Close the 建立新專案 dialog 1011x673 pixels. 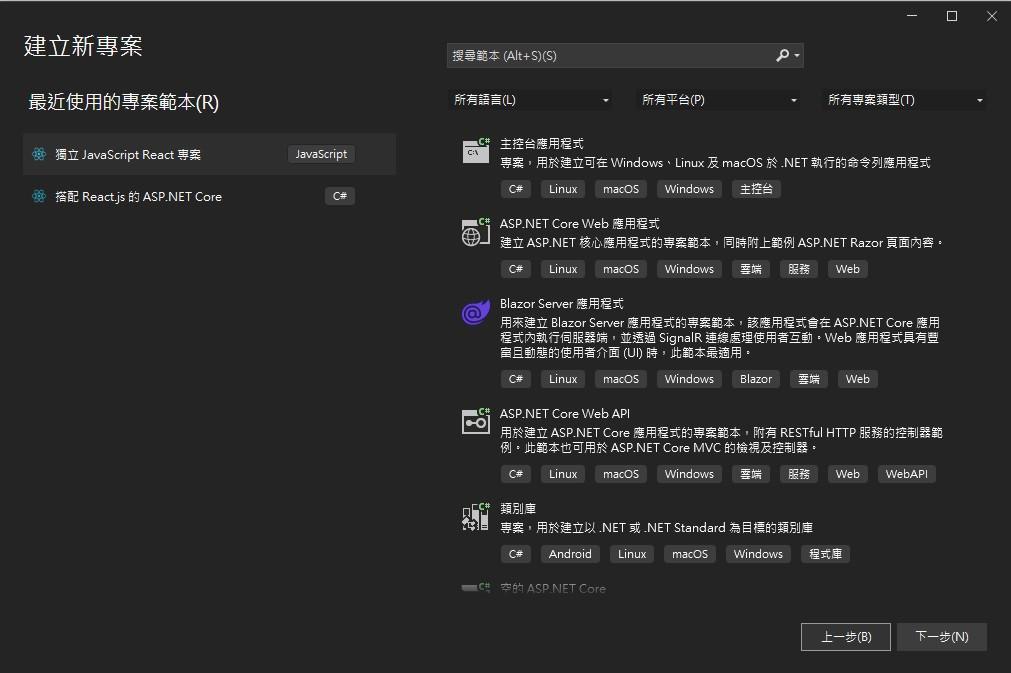click(x=992, y=16)
